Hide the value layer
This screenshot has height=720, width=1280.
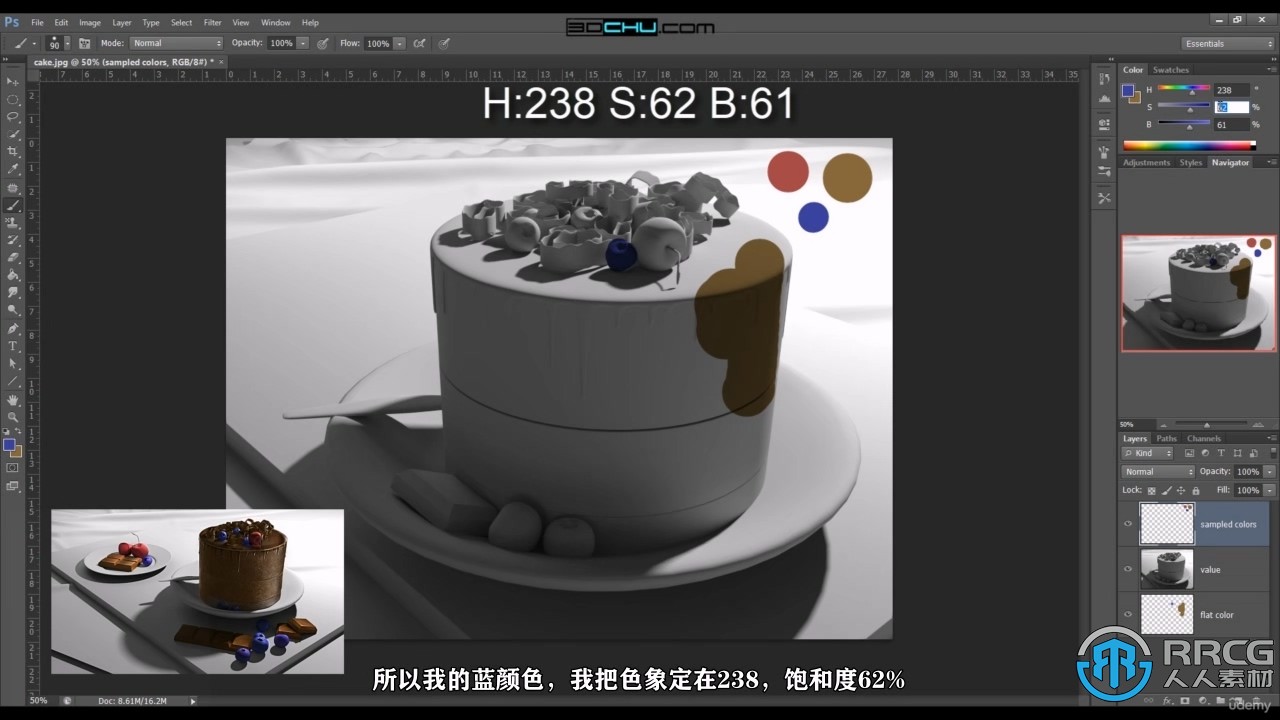[x=1128, y=569]
